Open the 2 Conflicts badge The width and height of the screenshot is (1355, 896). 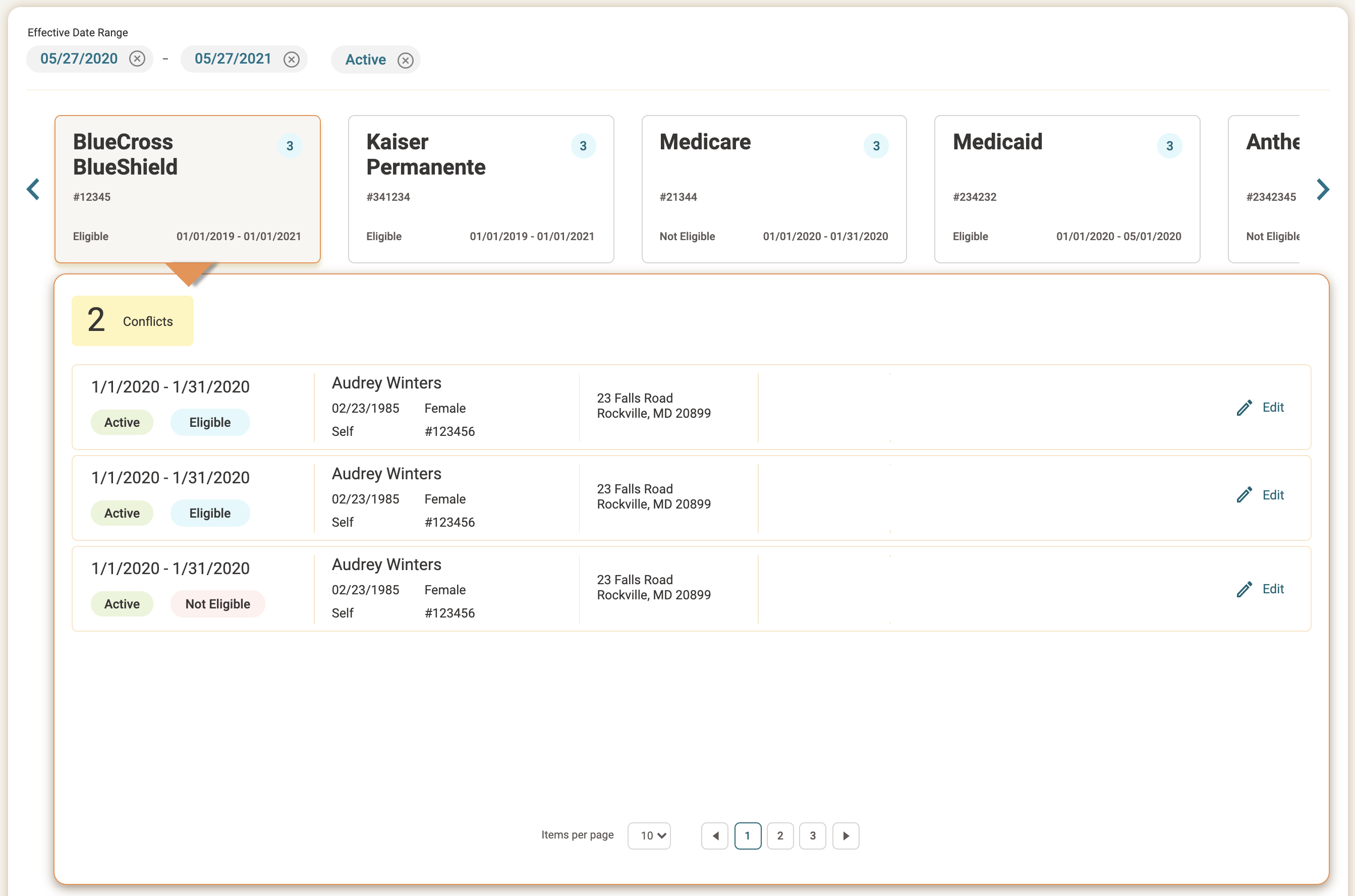133,320
